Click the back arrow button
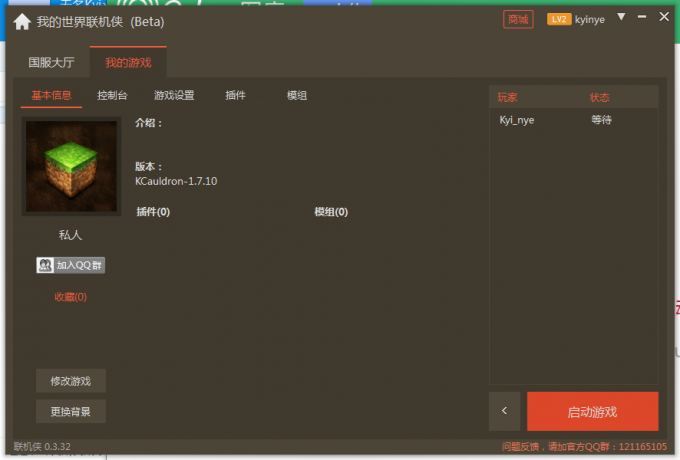Image resolution: width=680 pixels, height=460 pixels. 504,411
